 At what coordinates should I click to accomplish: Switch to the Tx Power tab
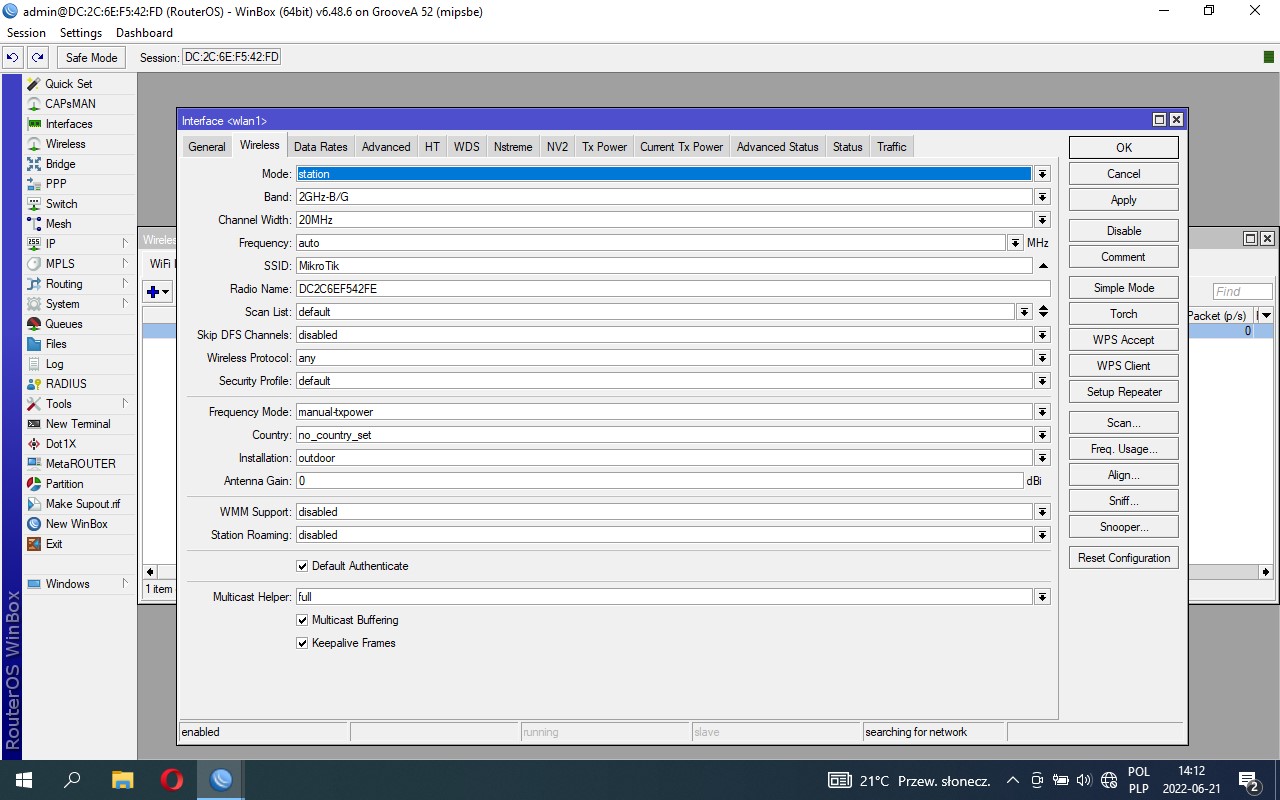[605, 147]
